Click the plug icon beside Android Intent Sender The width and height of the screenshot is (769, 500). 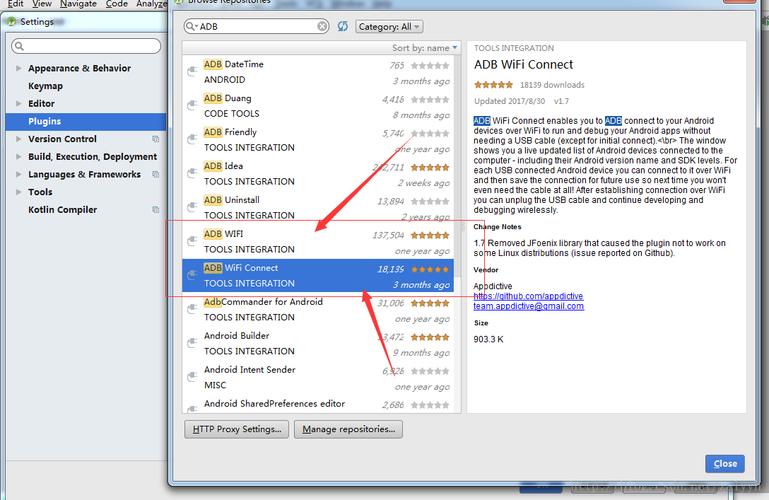click(192, 376)
